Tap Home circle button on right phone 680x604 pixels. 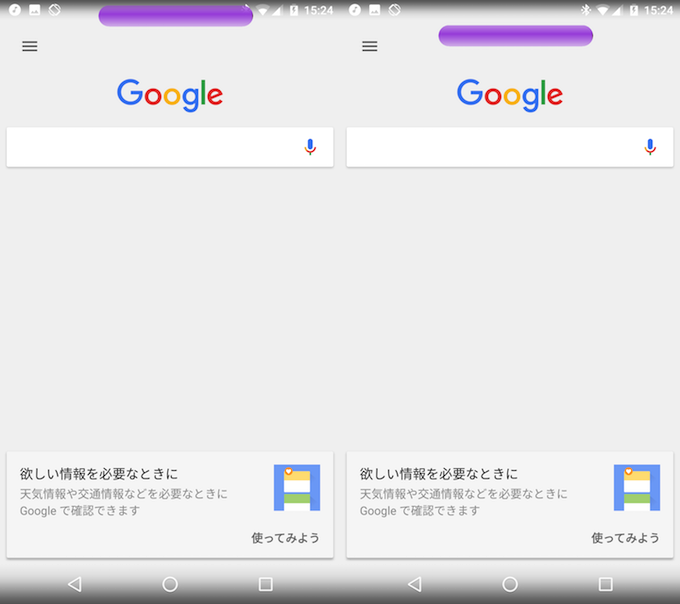[510, 584]
